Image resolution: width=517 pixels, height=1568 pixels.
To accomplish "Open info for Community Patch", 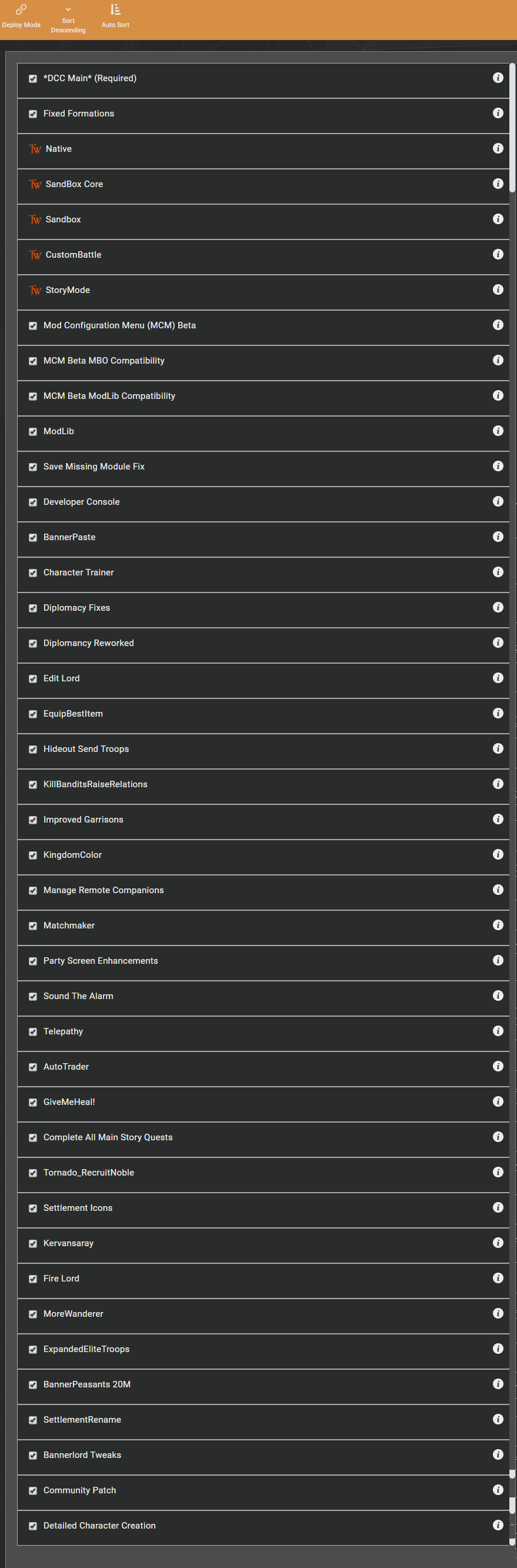I will click(498, 1490).
